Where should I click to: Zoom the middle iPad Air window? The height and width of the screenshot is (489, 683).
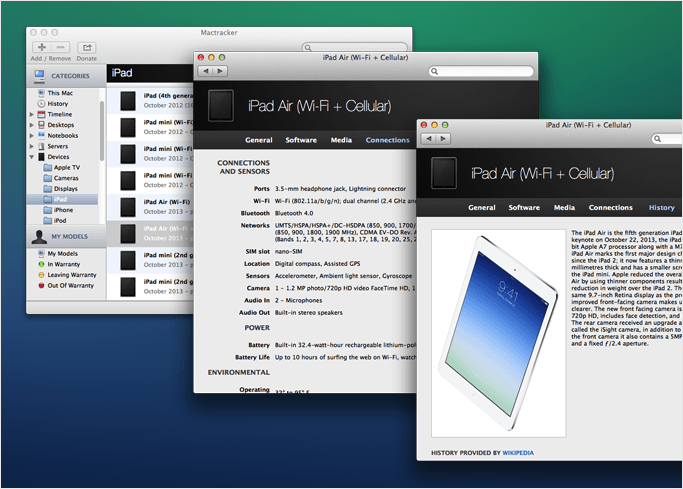click(222, 57)
